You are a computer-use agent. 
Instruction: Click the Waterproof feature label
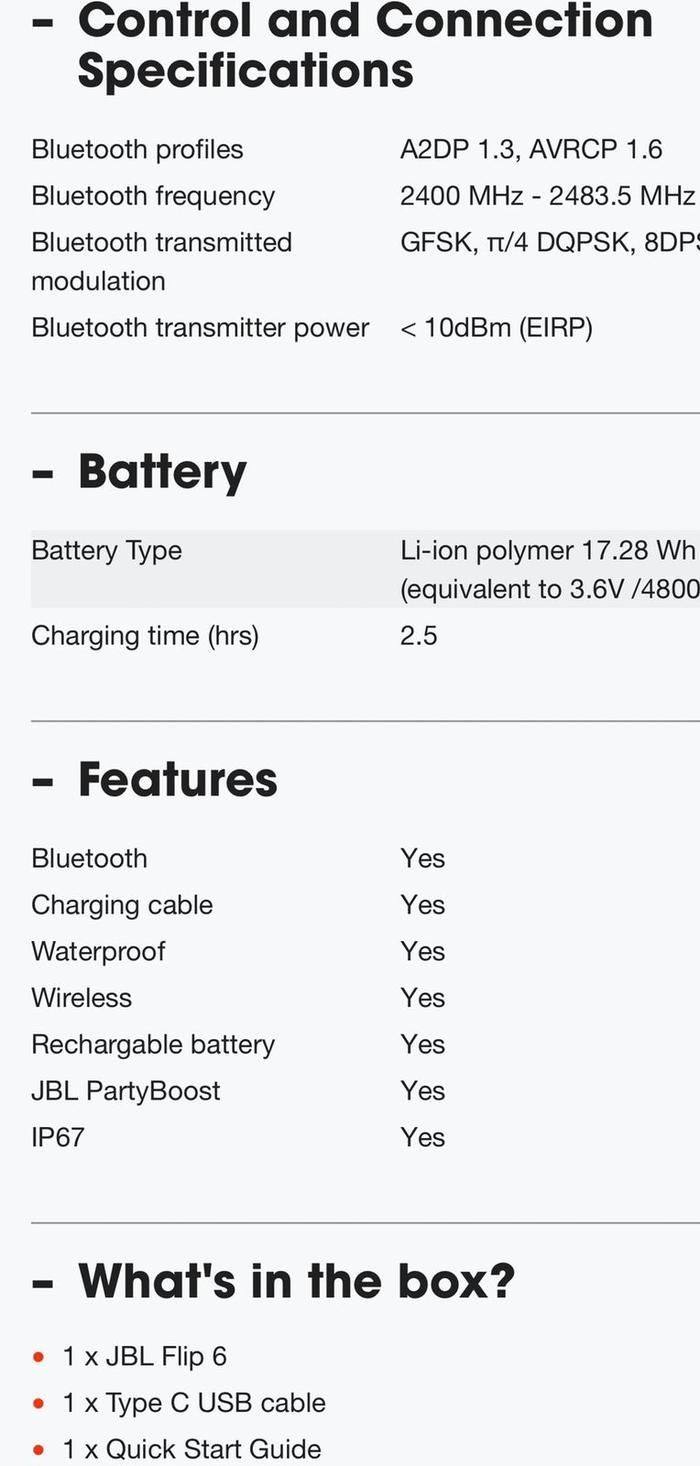[98, 951]
